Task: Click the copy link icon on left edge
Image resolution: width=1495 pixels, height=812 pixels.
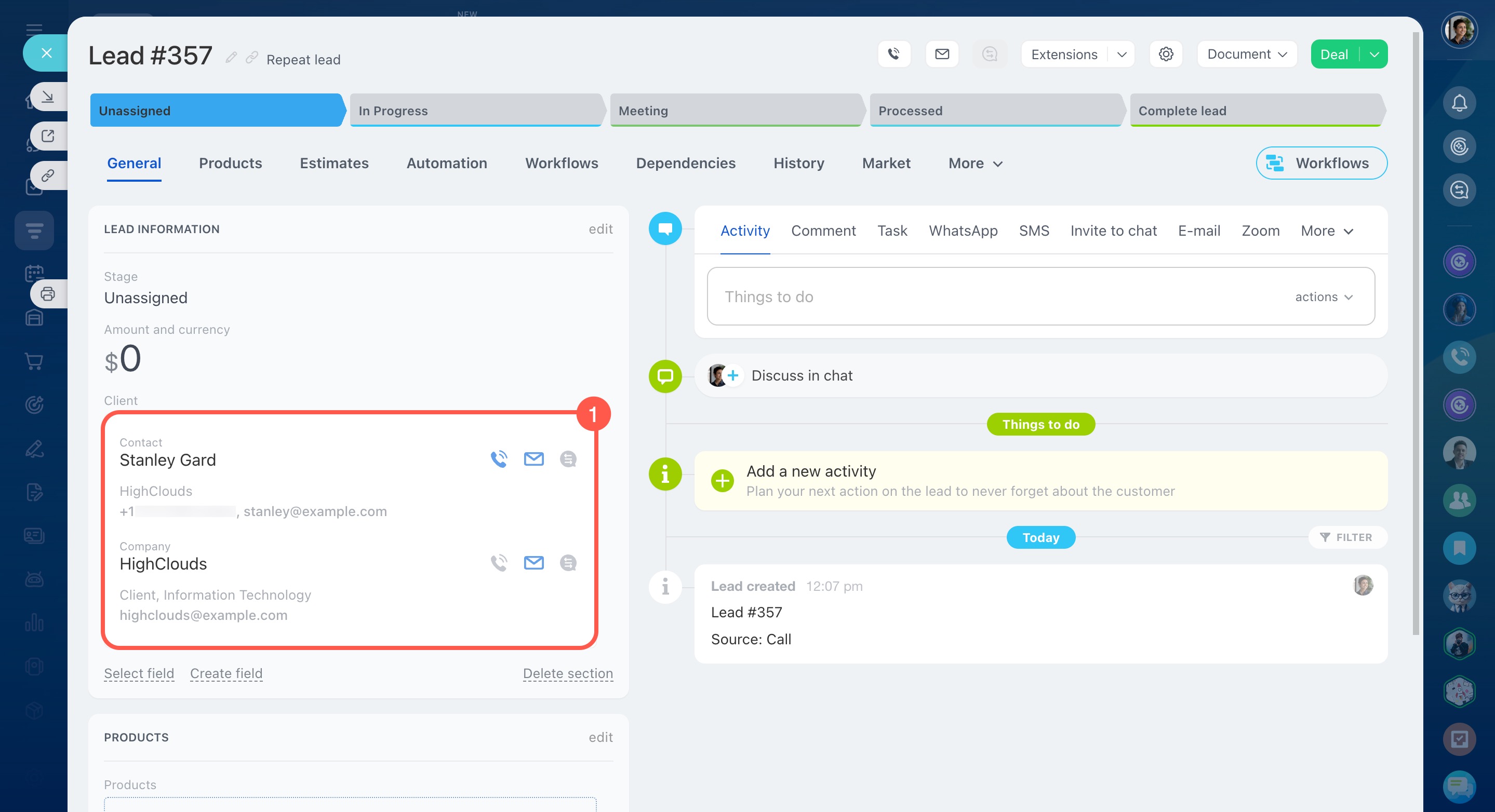Action: tap(48, 175)
